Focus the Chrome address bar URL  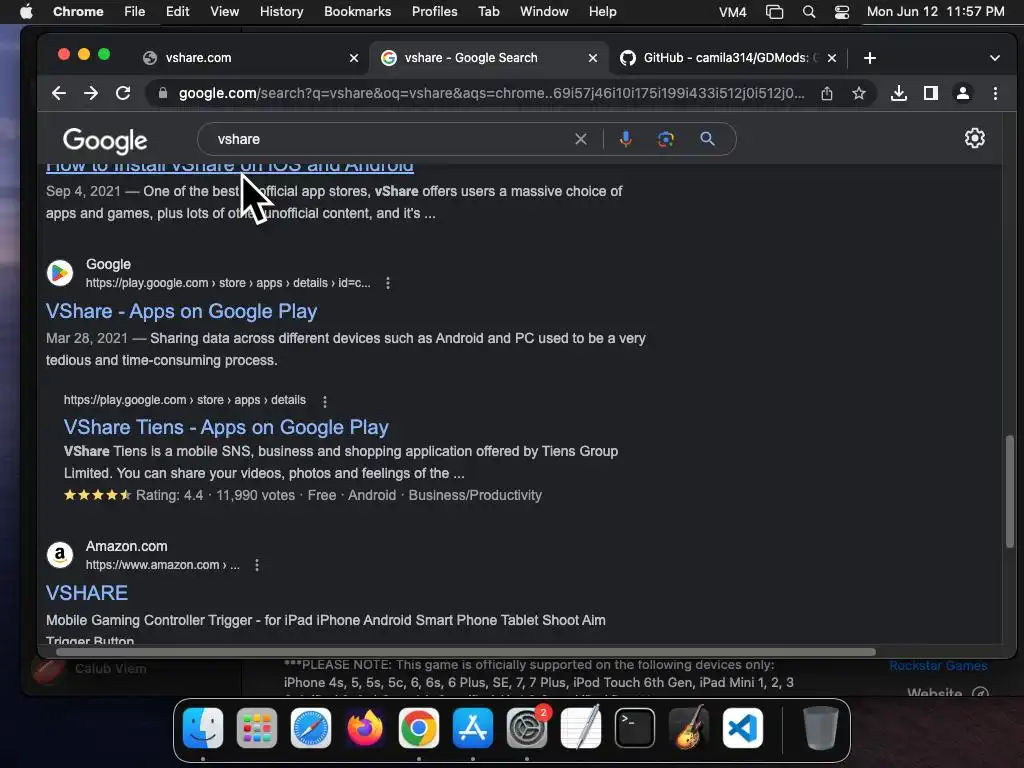pos(491,93)
